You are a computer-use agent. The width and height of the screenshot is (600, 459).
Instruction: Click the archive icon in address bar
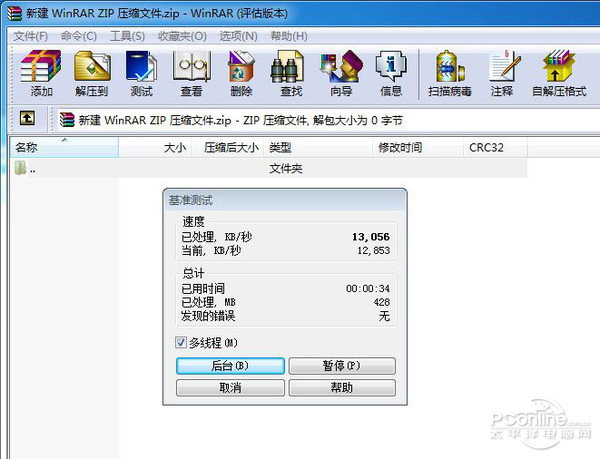67,120
